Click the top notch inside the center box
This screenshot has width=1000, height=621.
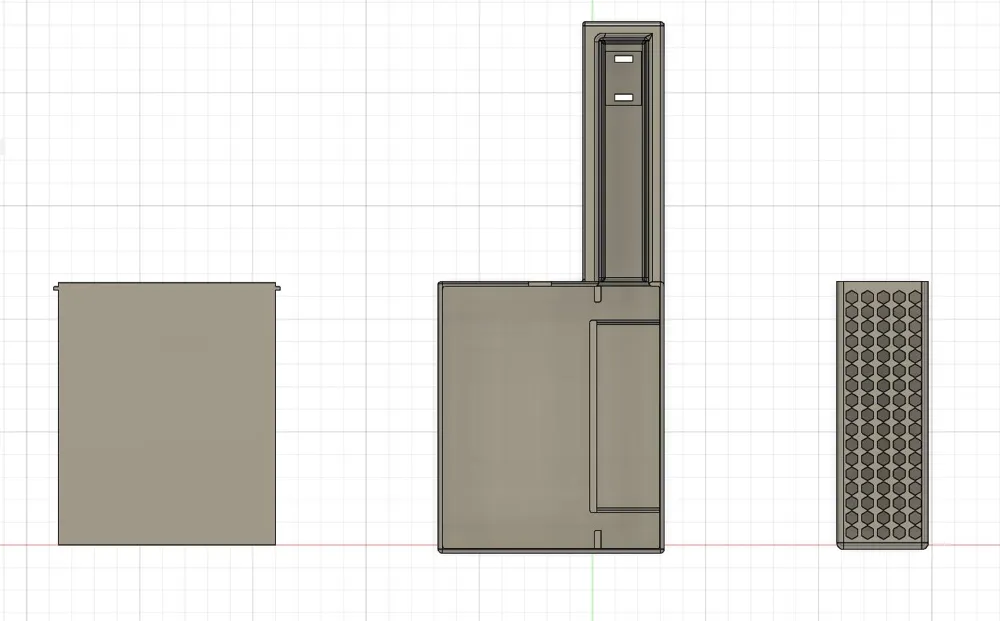(598, 293)
